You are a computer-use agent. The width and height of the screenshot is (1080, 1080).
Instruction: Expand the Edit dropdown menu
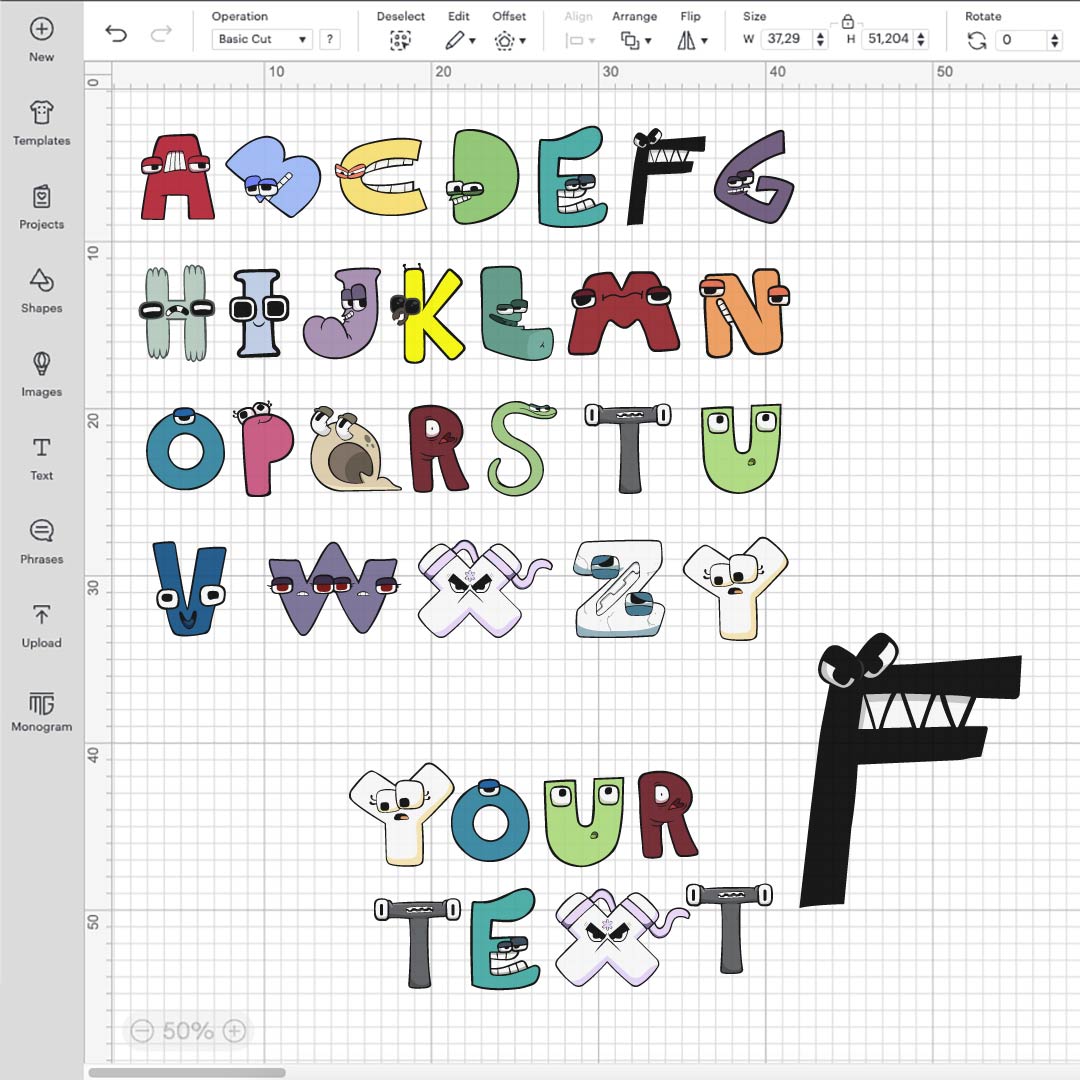[x=460, y=41]
